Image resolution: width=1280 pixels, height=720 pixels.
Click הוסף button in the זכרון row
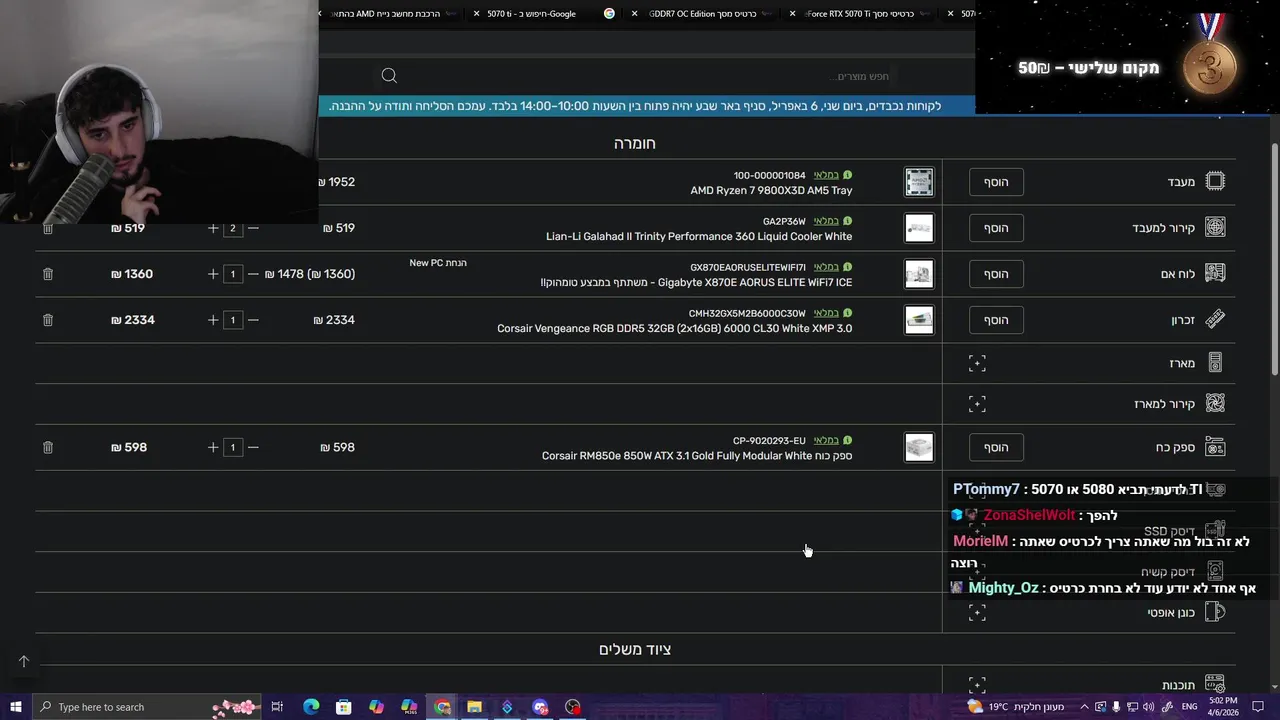(996, 320)
